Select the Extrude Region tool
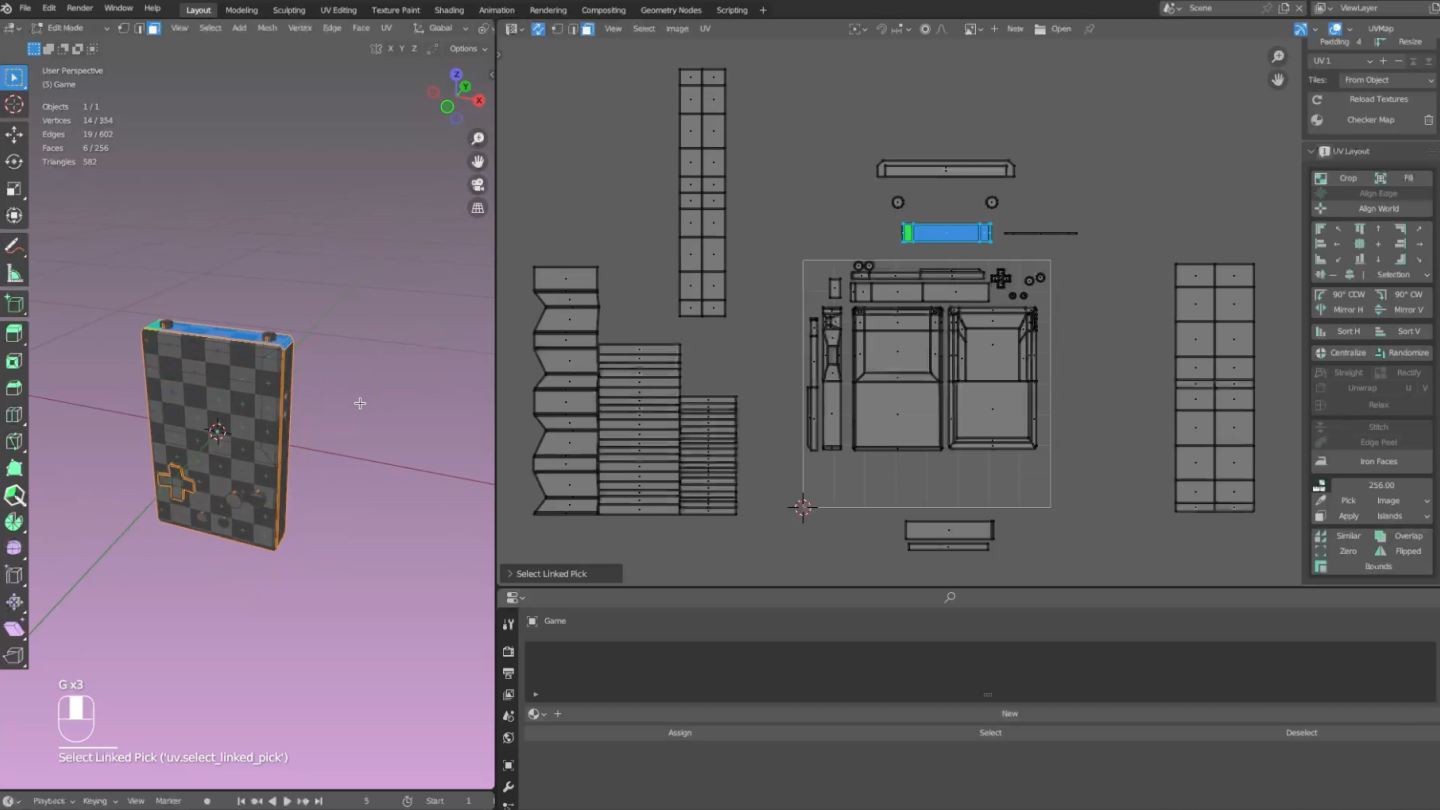This screenshot has height=810, width=1440. tap(14, 333)
